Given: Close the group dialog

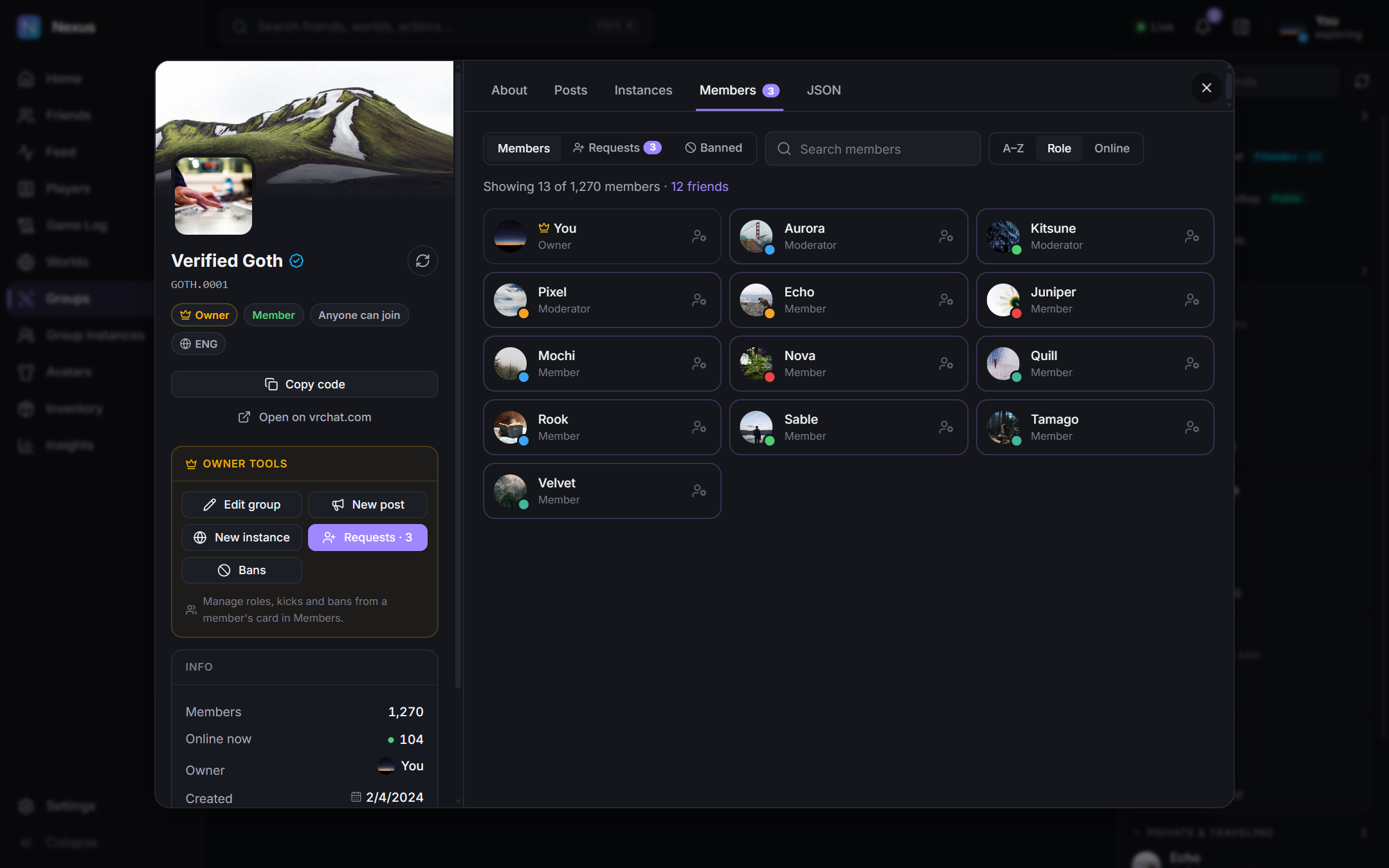Looking at the screenshot, I should point(1206,87).
